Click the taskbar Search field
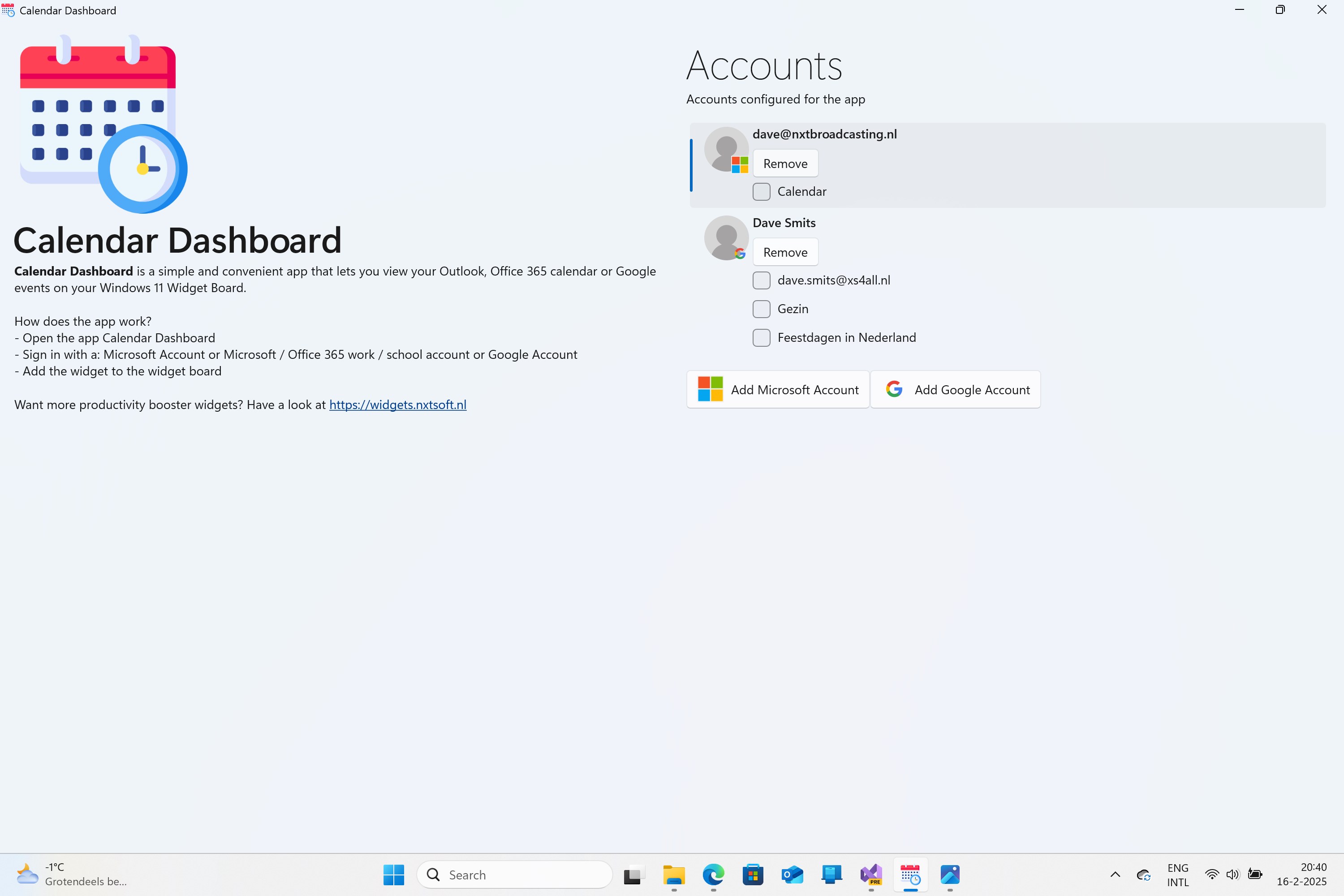This screenshot has height=896, width=1344. [x=514, y=874]
